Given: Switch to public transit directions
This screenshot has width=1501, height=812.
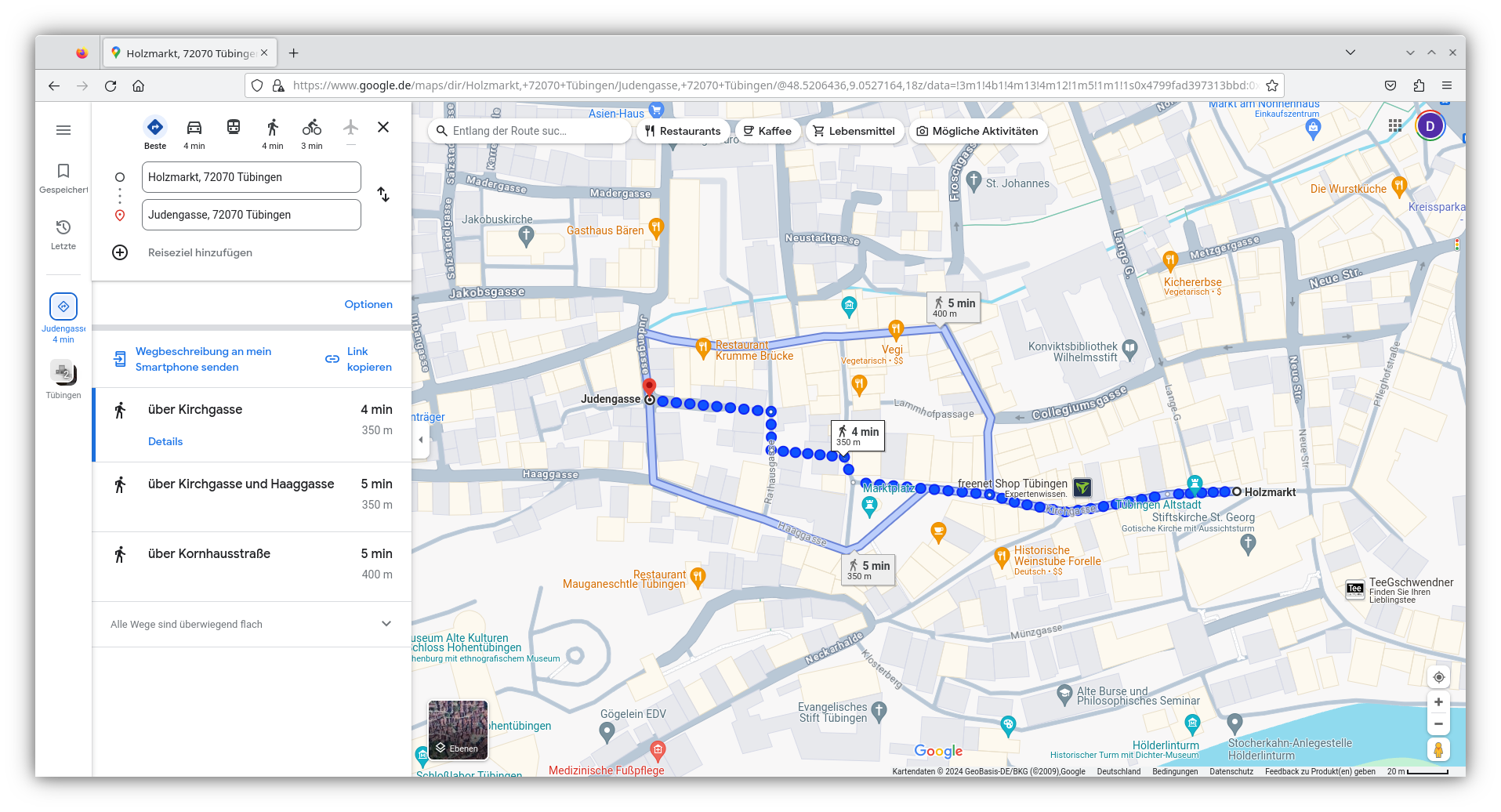Looking at the screenshot, I should click(233, 128).
